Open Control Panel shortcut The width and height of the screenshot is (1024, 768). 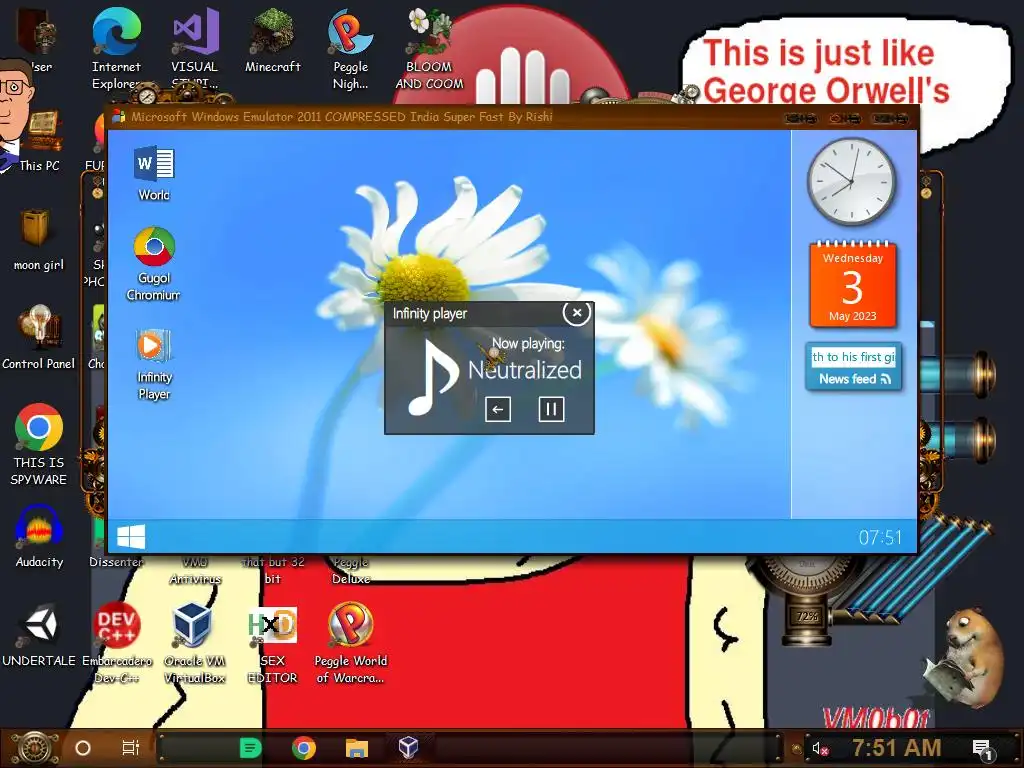tap(39, 338)
